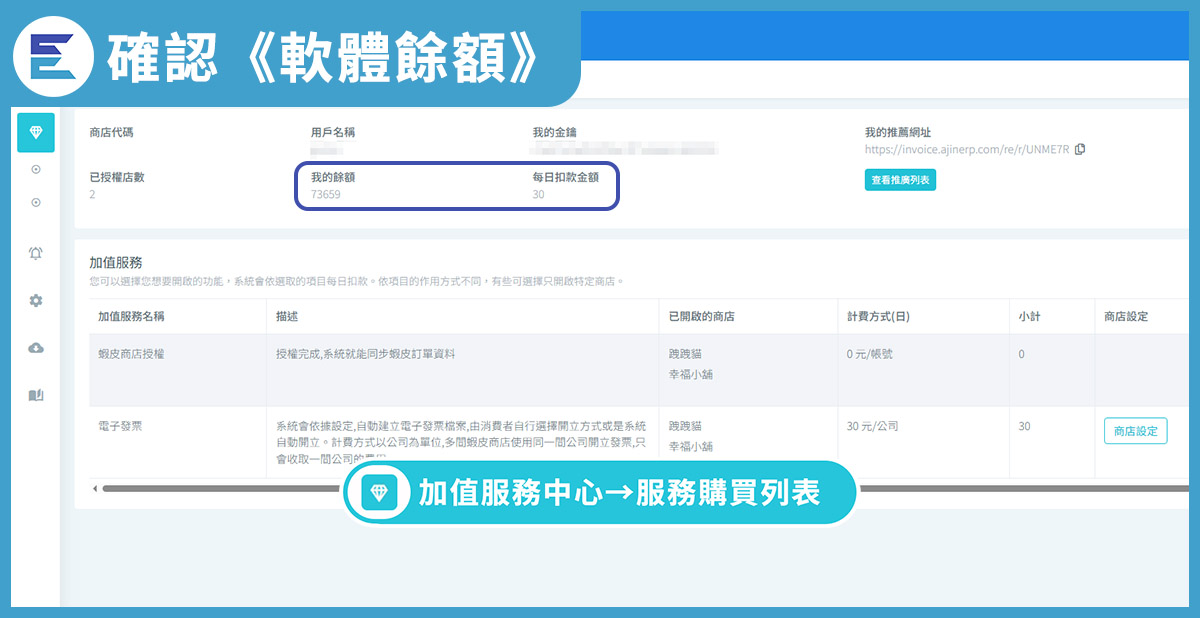
Task: Click the 商店設定 button for 電子發票
Action: point(1135,431)
